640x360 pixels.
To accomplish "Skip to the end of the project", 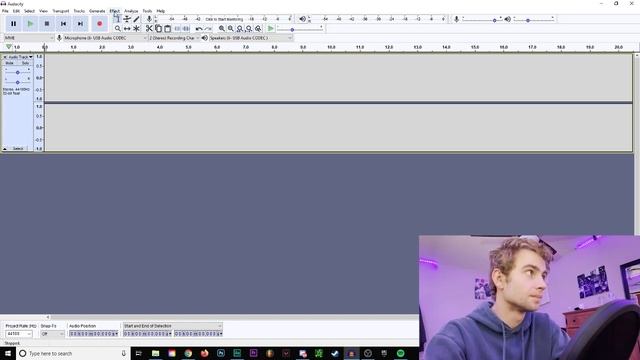I will pyautogui.click(x=80, y=24).
